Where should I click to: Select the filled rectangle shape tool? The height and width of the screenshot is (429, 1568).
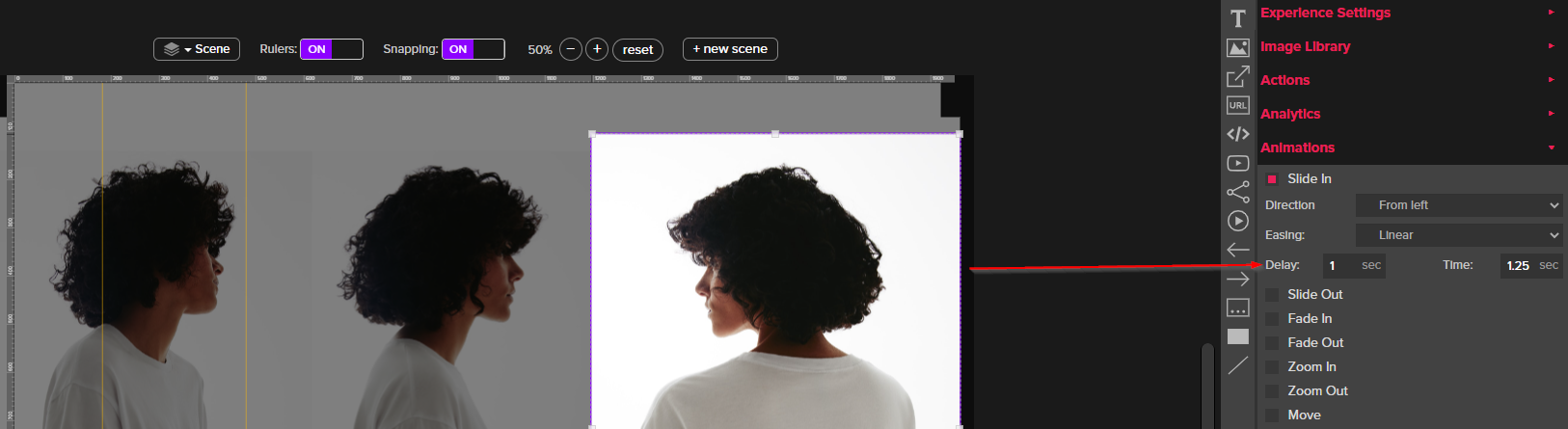click(x=1238, y=336)
